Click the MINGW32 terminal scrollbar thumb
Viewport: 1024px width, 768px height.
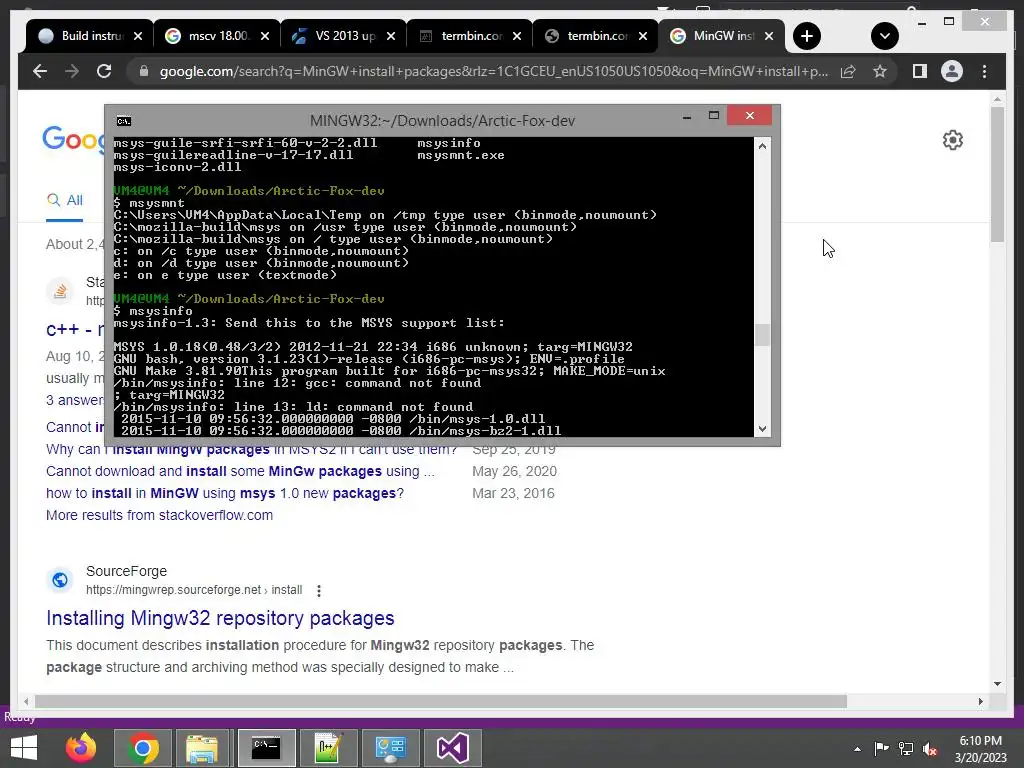coord(762,335)
